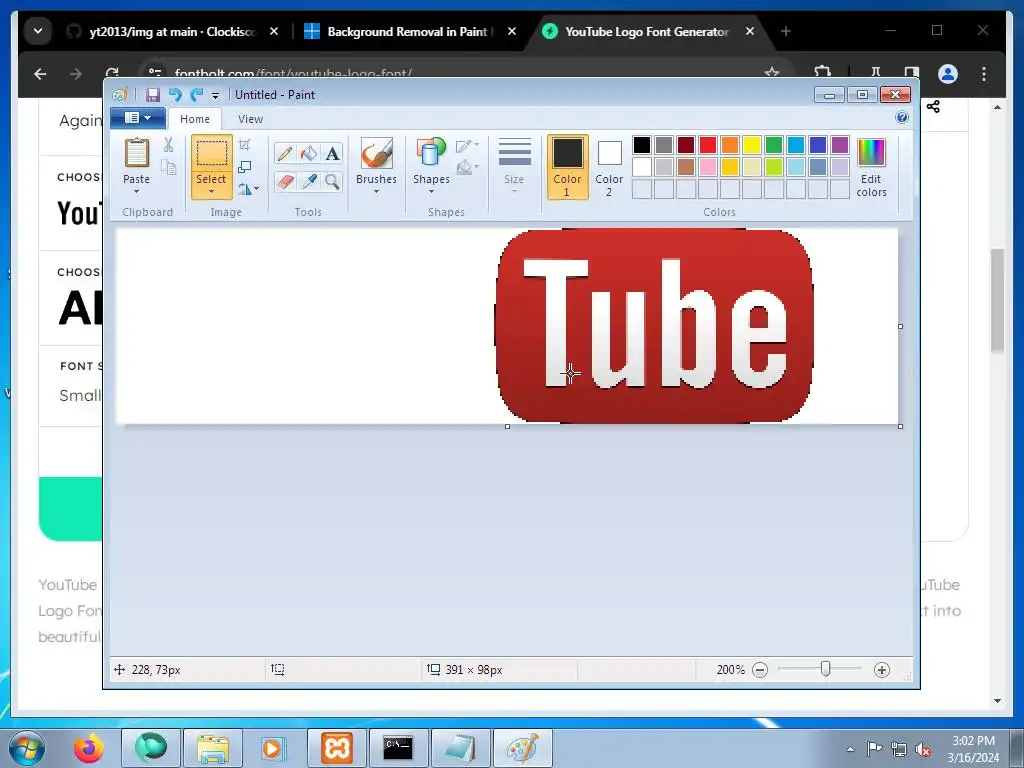Viewport: 1024px width, 768px height.
Task: Zoom in with the plus button
Action: tap(882, 670)
